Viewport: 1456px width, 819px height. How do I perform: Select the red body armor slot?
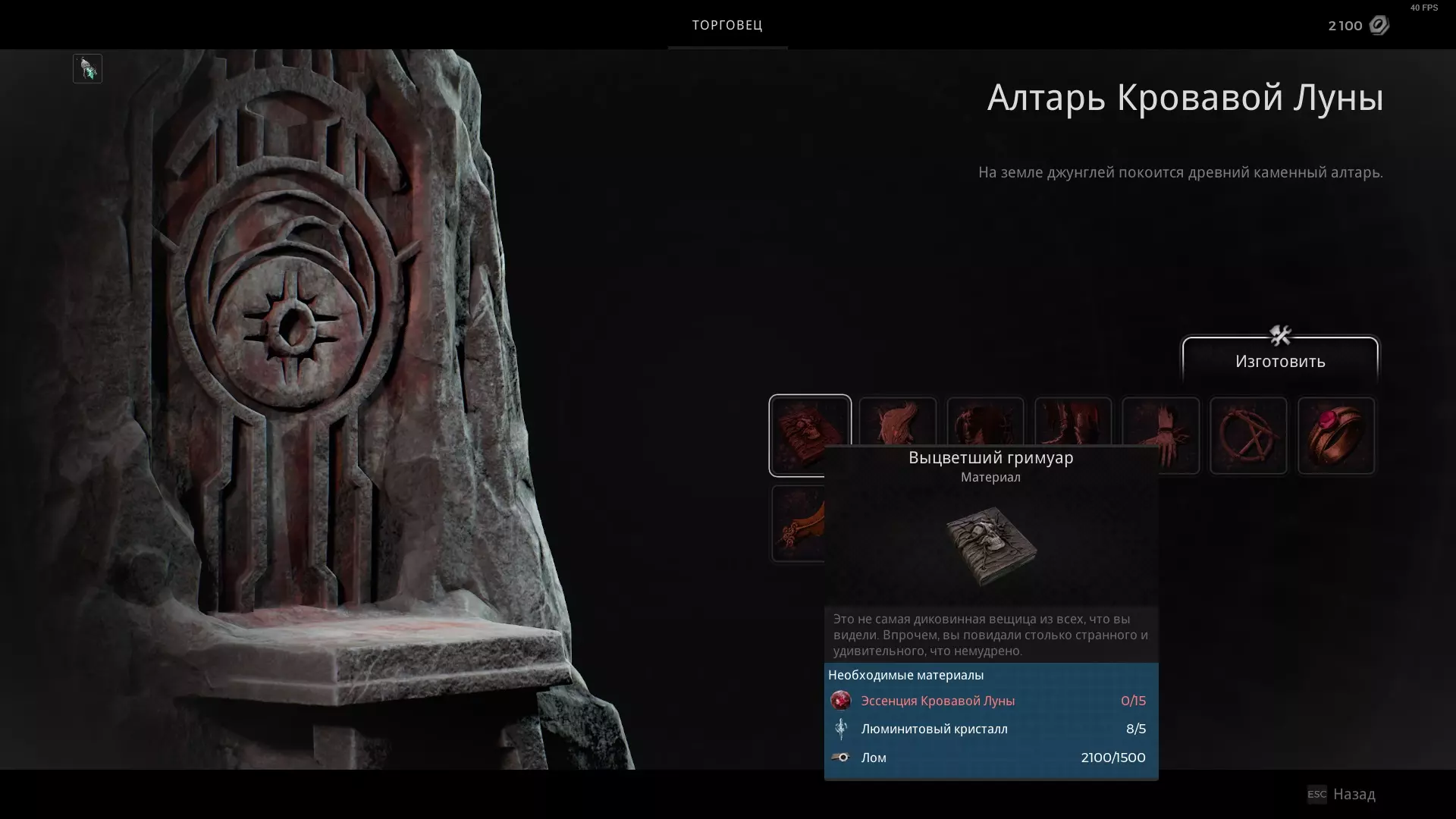click(985, 422)
